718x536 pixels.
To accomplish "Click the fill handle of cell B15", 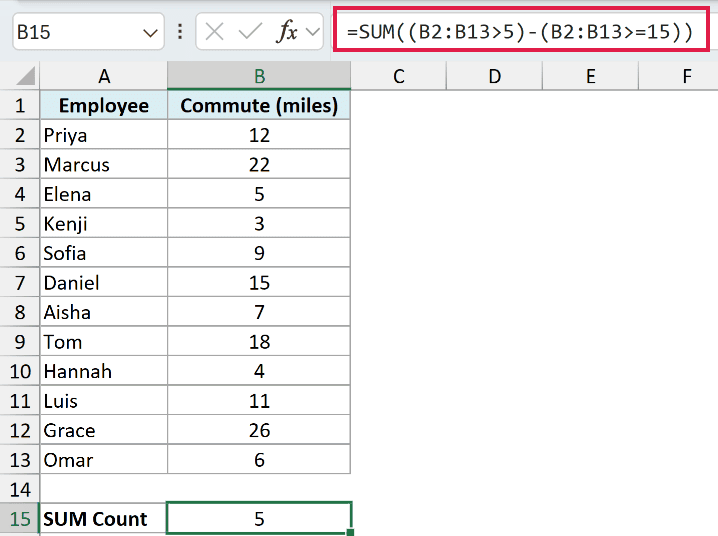I will (350, 532).
